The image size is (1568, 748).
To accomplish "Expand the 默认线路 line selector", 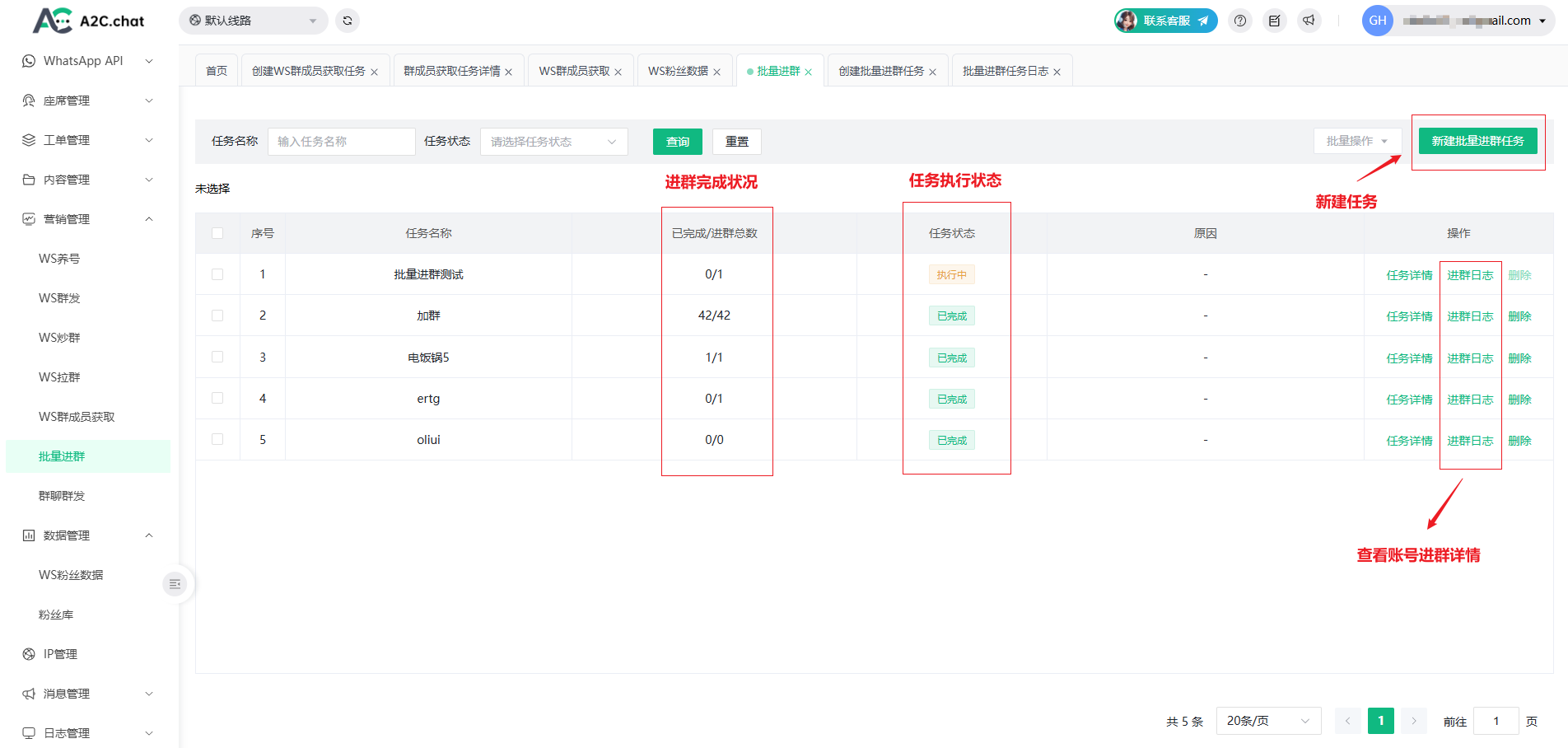I will pos(253,21).
